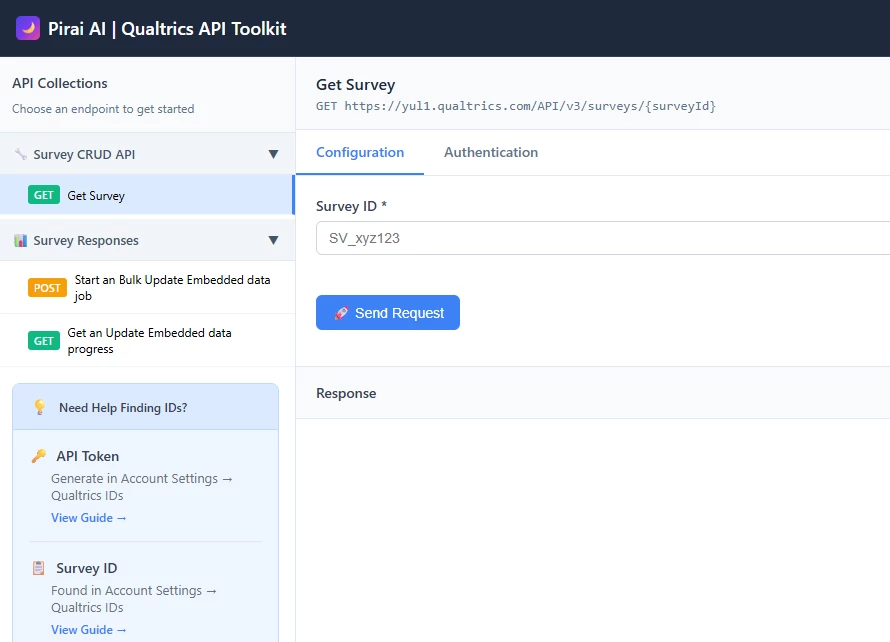Click the GET badge on Update Embedded data progress
Image resolution: width=890 pixels, height=642 pixels.
[x=44, y=341]
